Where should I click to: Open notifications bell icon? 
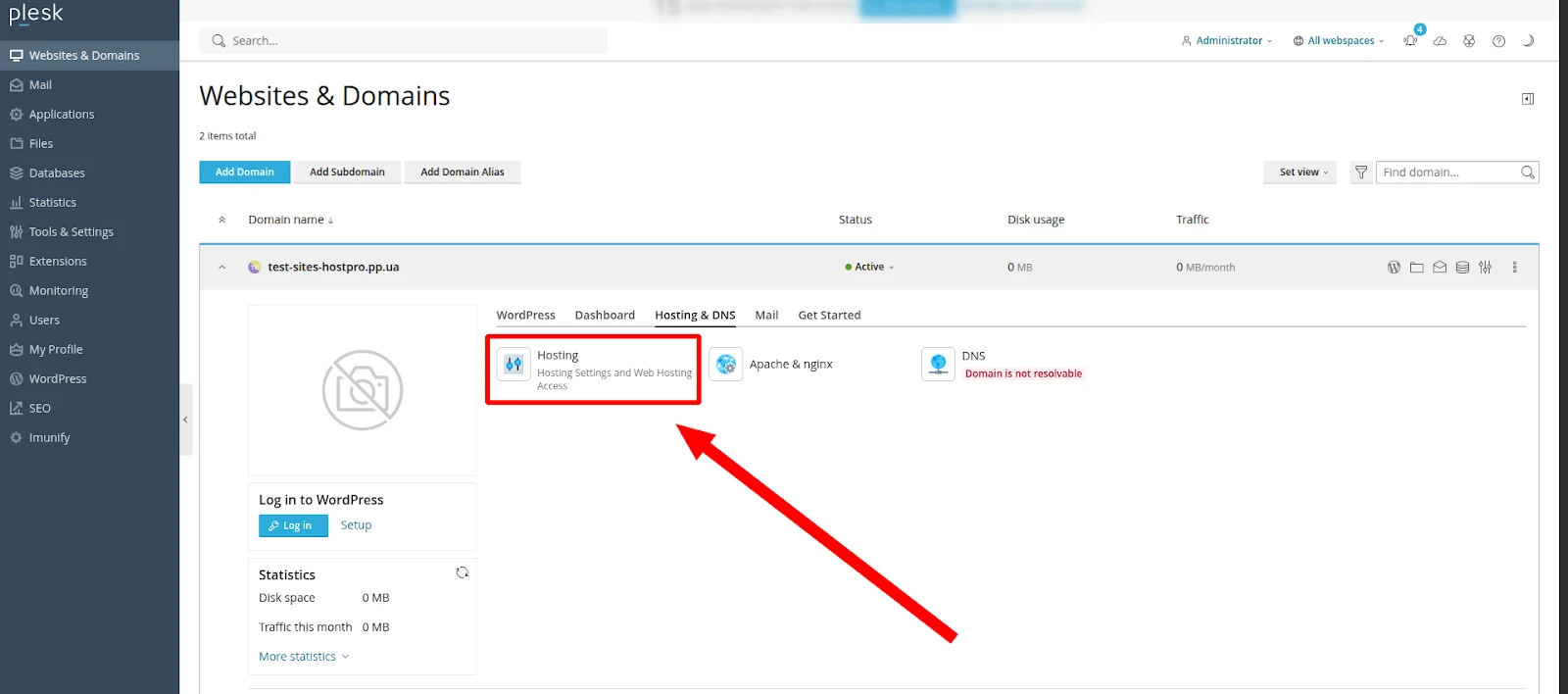point(1410,41)
